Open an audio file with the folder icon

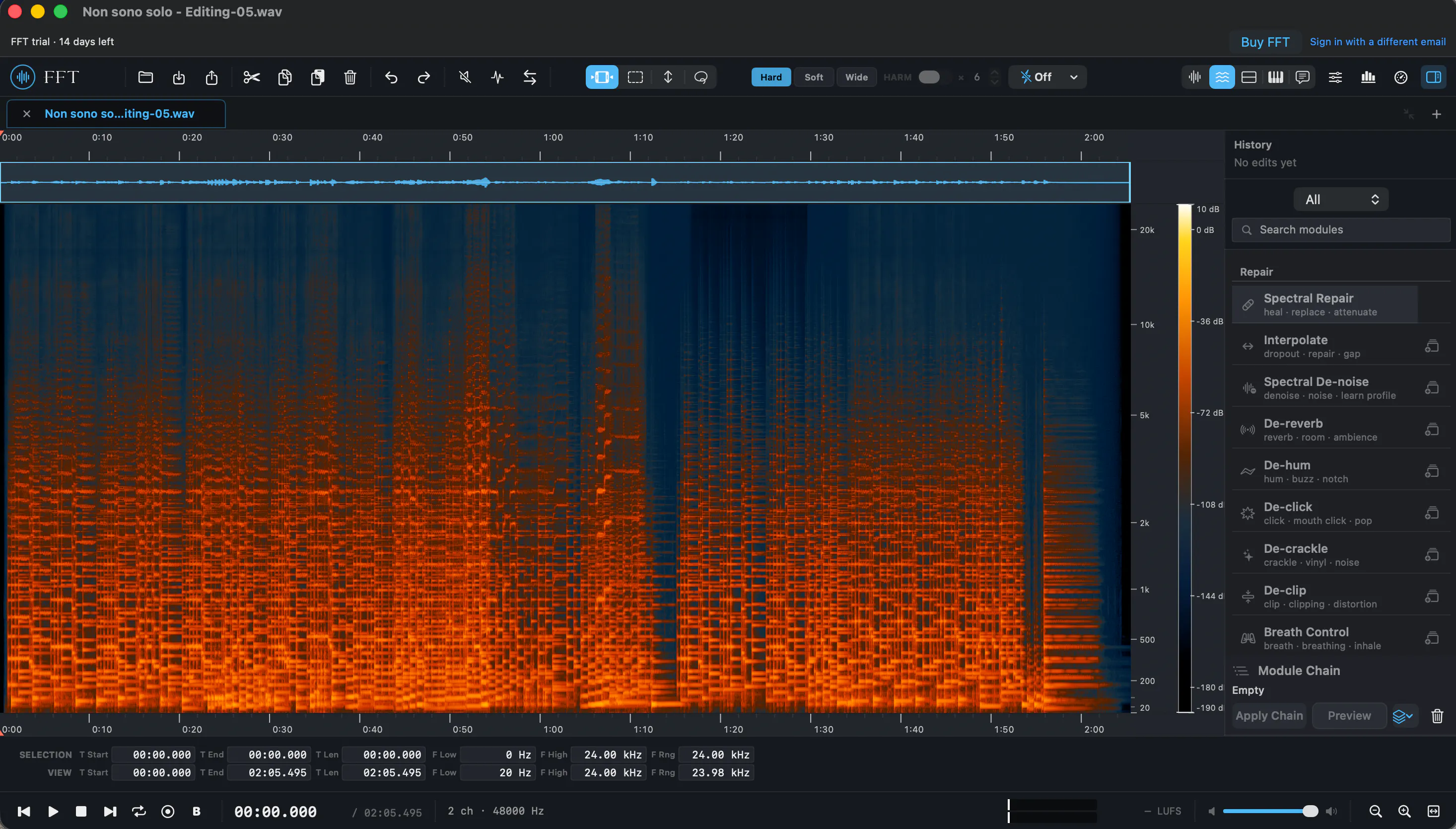[x=145, y=77]
